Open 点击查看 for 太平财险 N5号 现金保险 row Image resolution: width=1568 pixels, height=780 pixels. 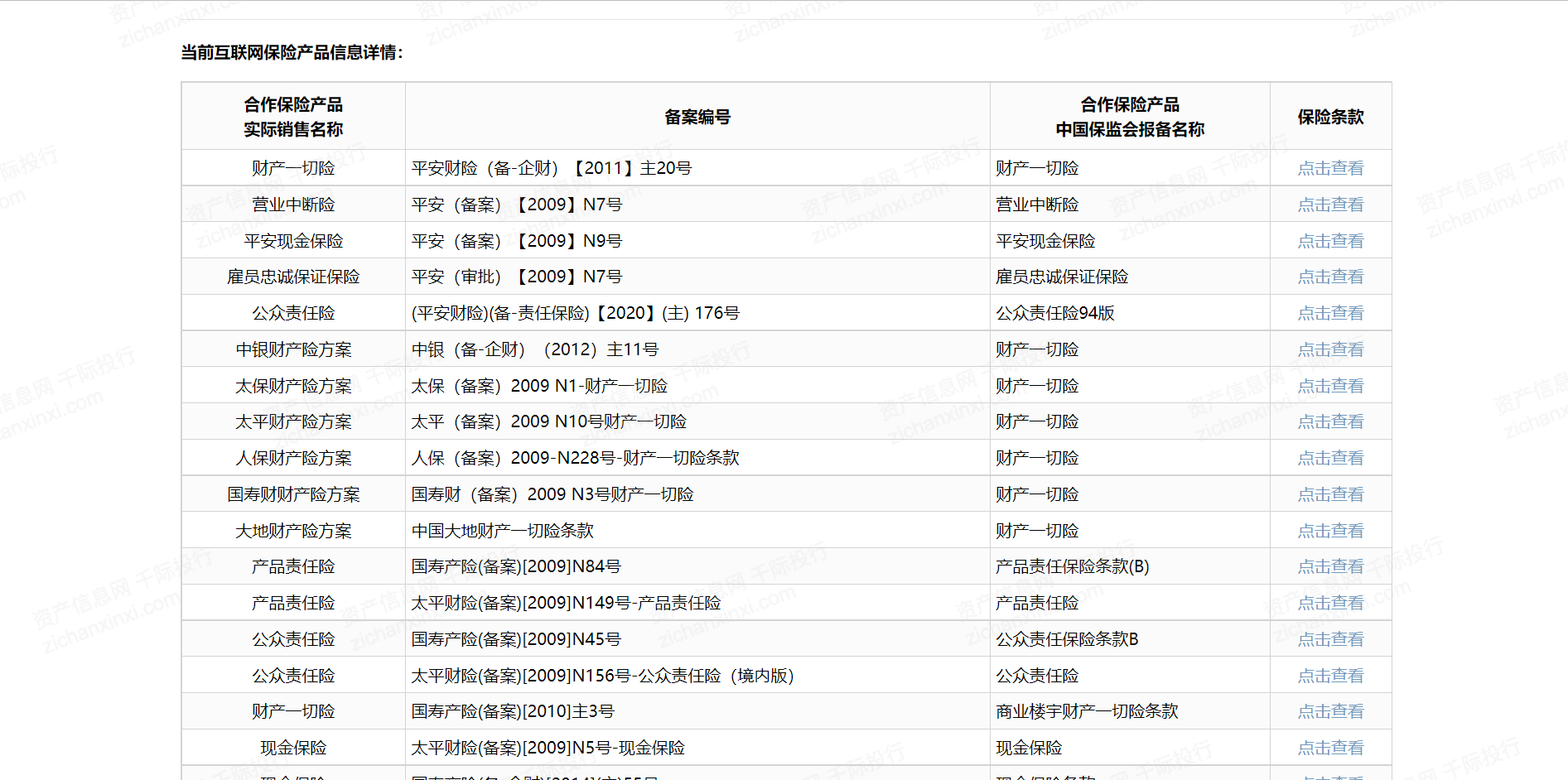(1330, 748)
